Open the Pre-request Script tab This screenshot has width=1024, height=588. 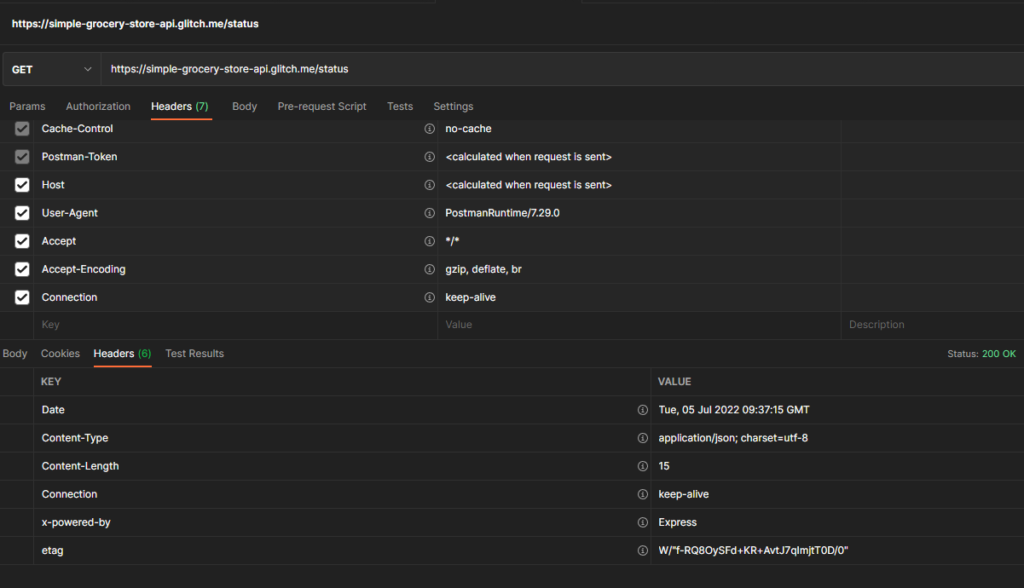322,106
